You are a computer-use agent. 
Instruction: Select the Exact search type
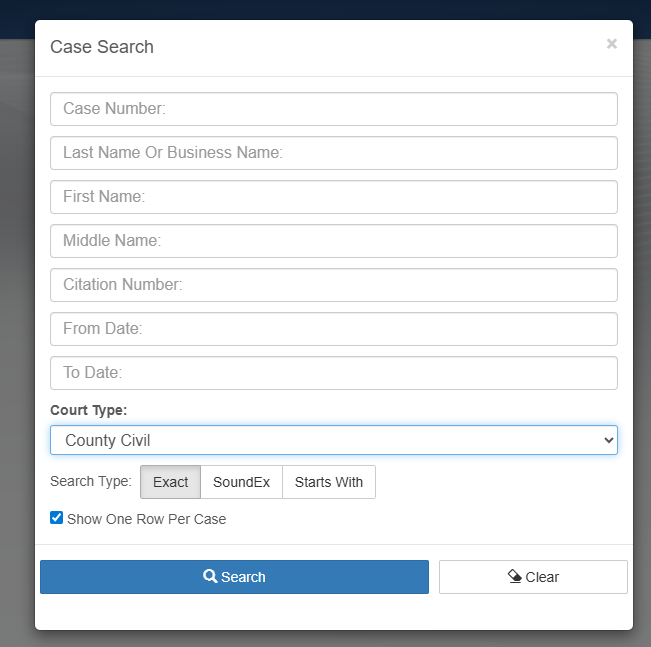170,482
